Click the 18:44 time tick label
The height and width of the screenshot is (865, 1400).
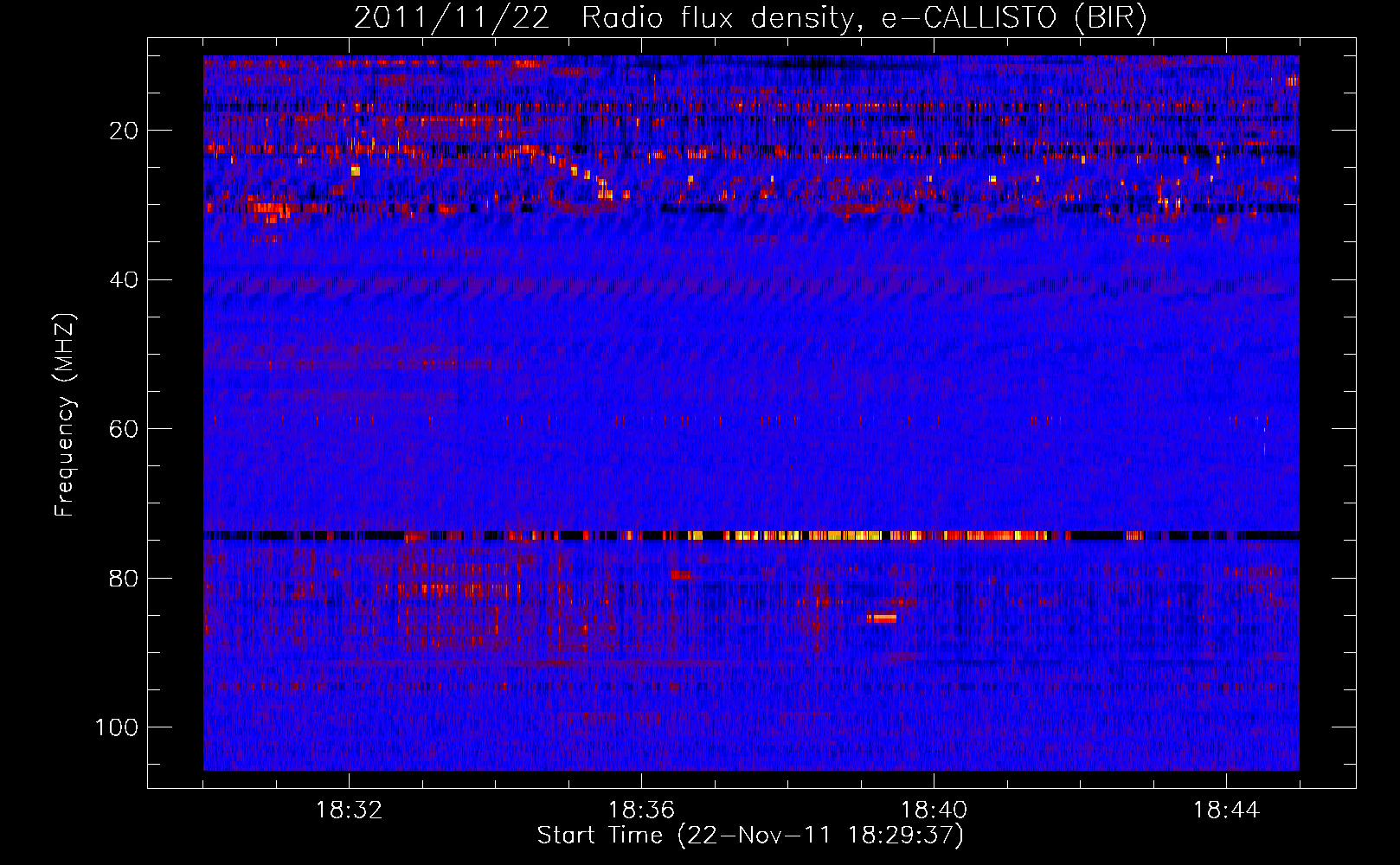1226,811
